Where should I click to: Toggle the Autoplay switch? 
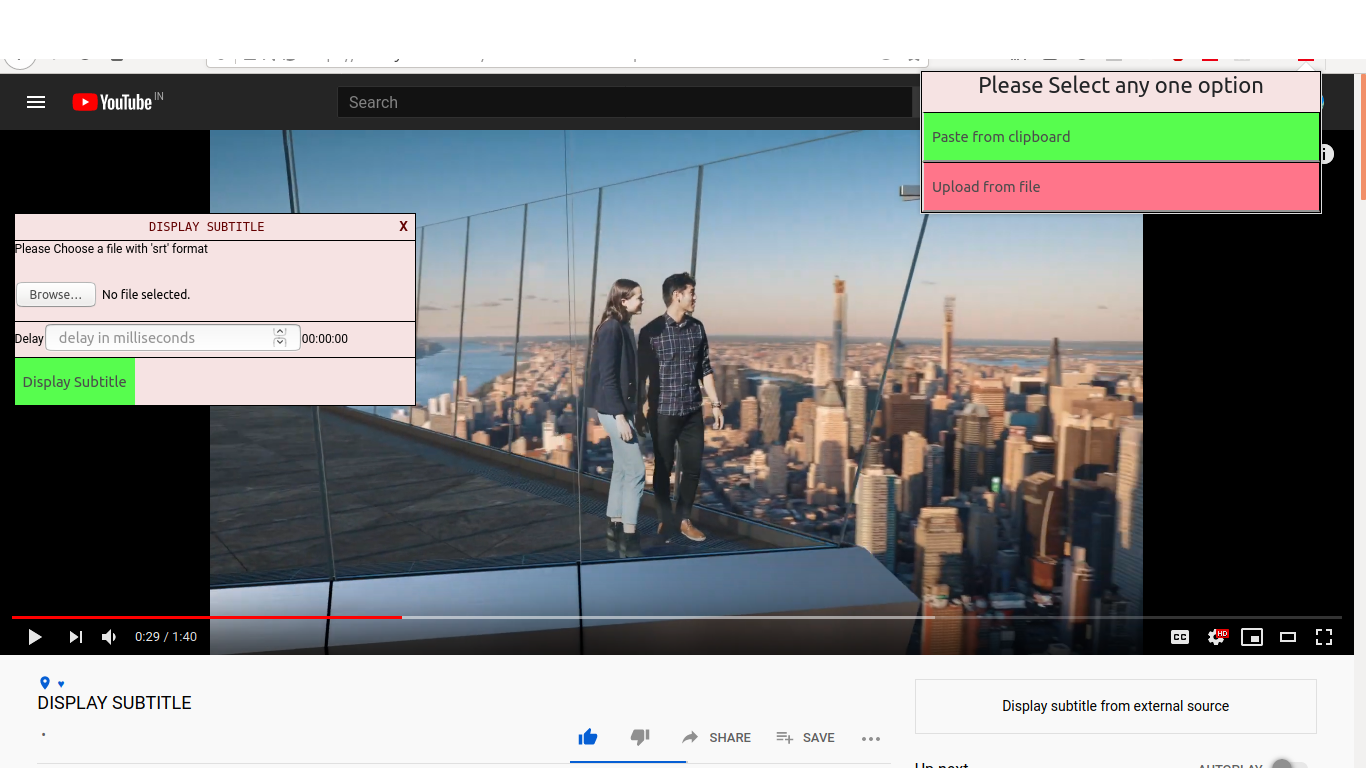click(x=1288, y=765)
